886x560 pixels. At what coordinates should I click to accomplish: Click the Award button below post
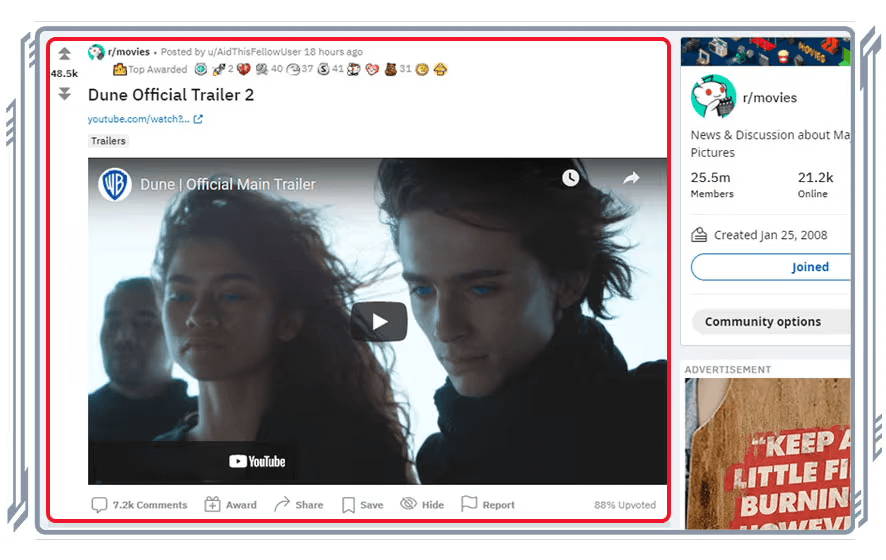pyautogui.click(x=231, y=505)
